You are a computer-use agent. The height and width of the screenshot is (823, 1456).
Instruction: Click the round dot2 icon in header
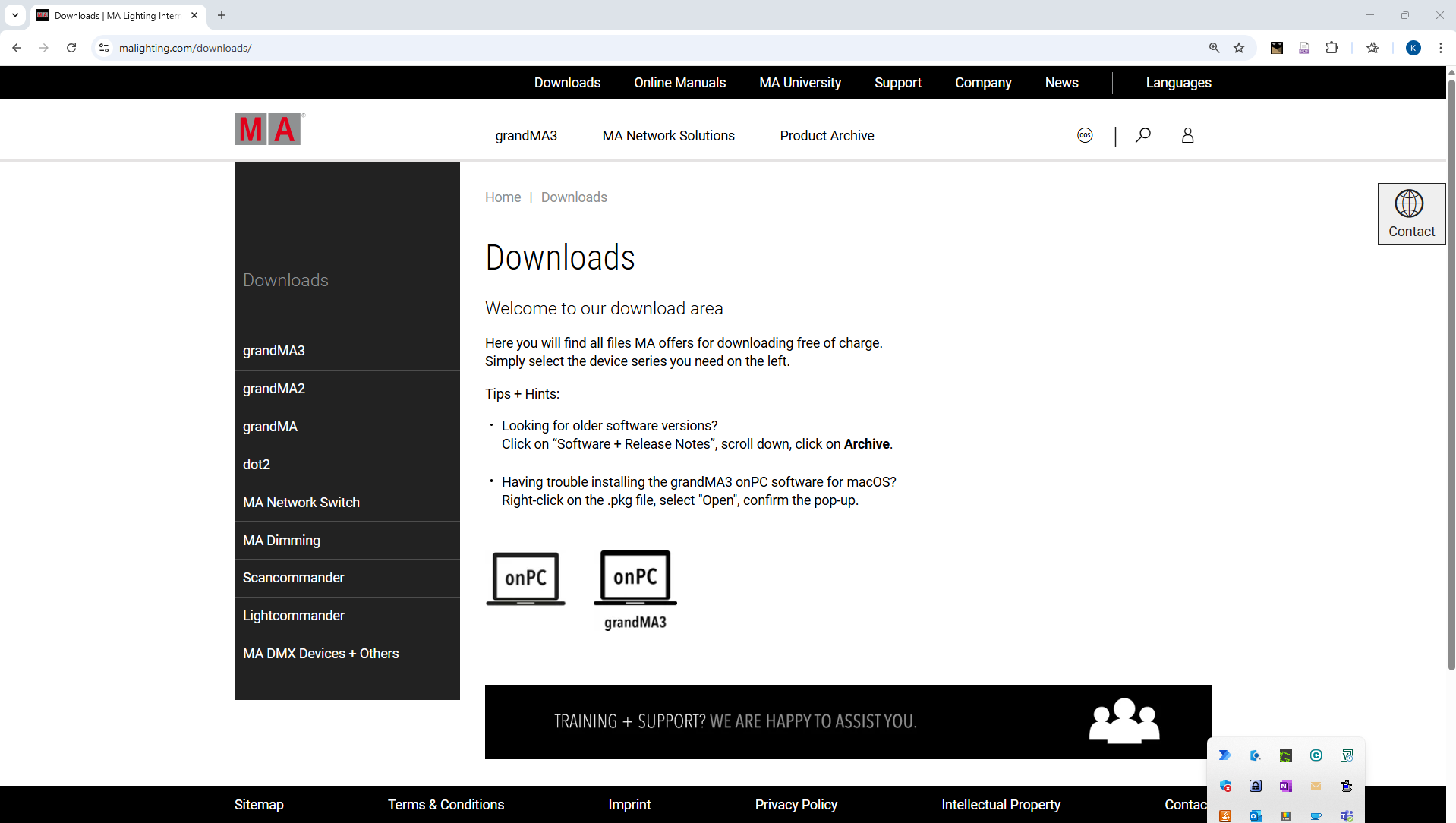[x=1085, y=135]
